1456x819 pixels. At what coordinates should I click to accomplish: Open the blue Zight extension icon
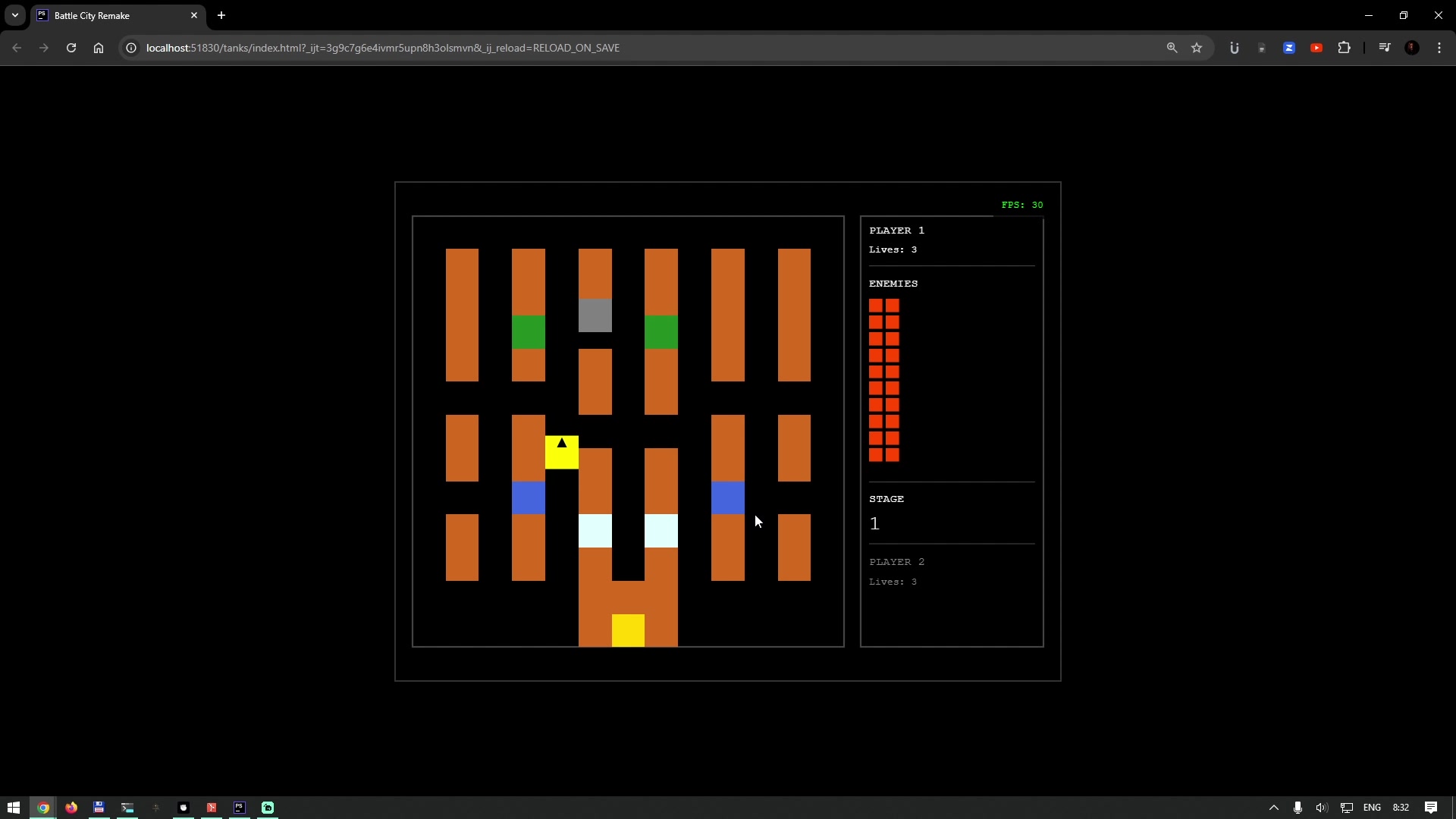pyautogui.click(x=1289, y=47)
